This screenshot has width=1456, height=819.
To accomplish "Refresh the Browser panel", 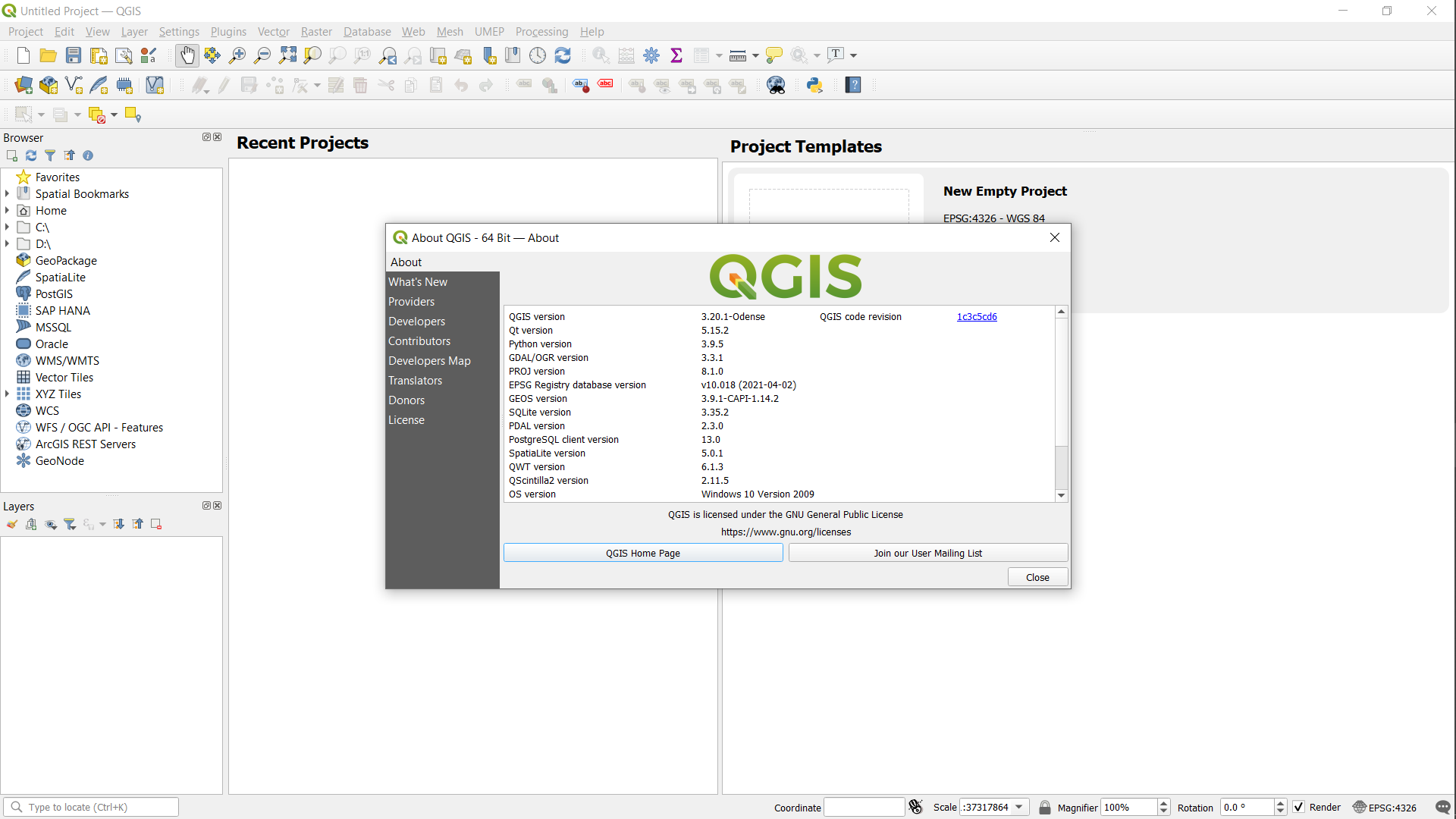I will point(31,155).
